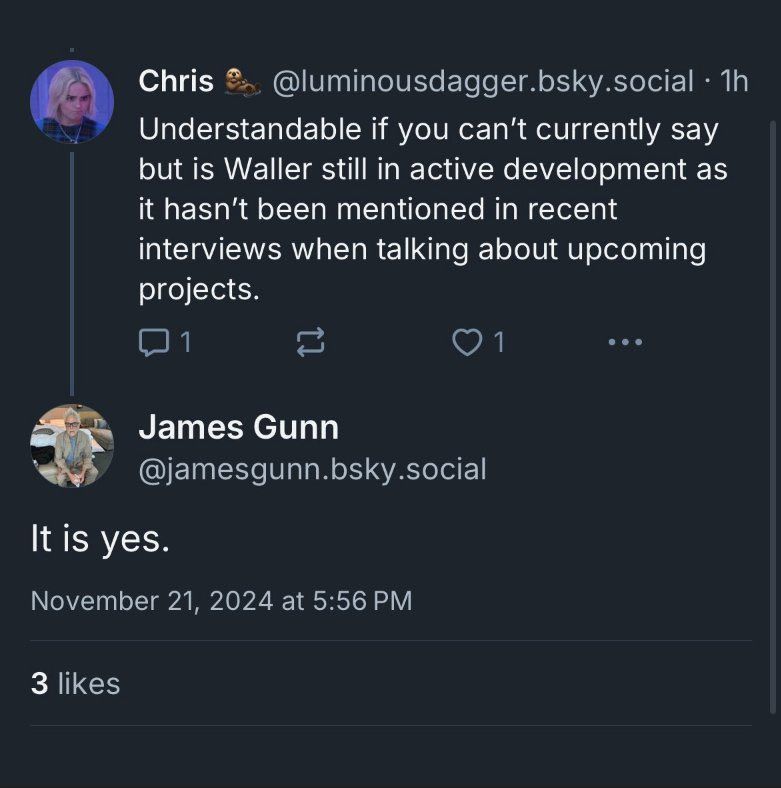Like Chris's post with the heart icon
The image size is (781, 788).
coord(466,343)
